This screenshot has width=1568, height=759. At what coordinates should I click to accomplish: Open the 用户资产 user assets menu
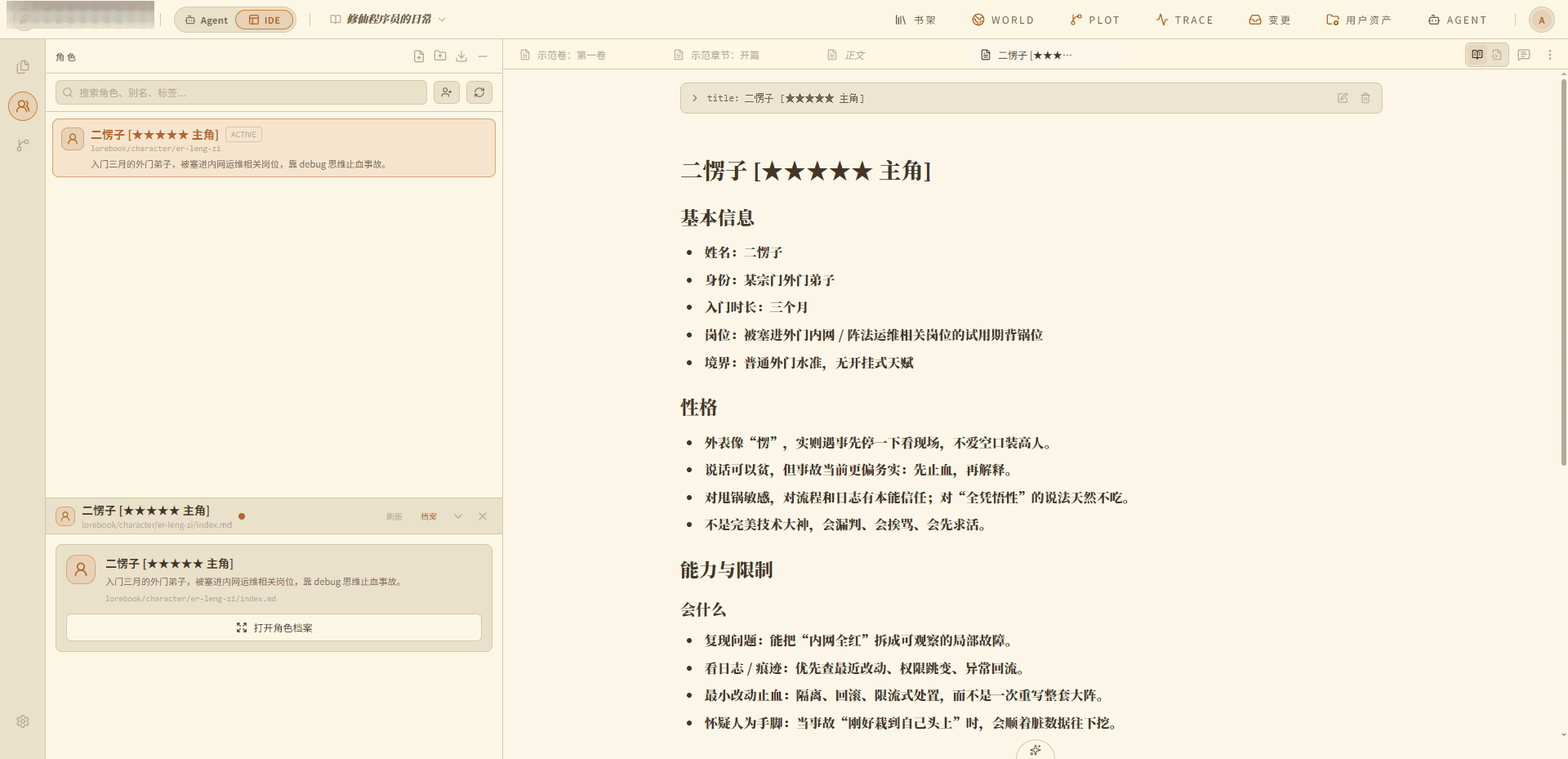click(1359, 20)
